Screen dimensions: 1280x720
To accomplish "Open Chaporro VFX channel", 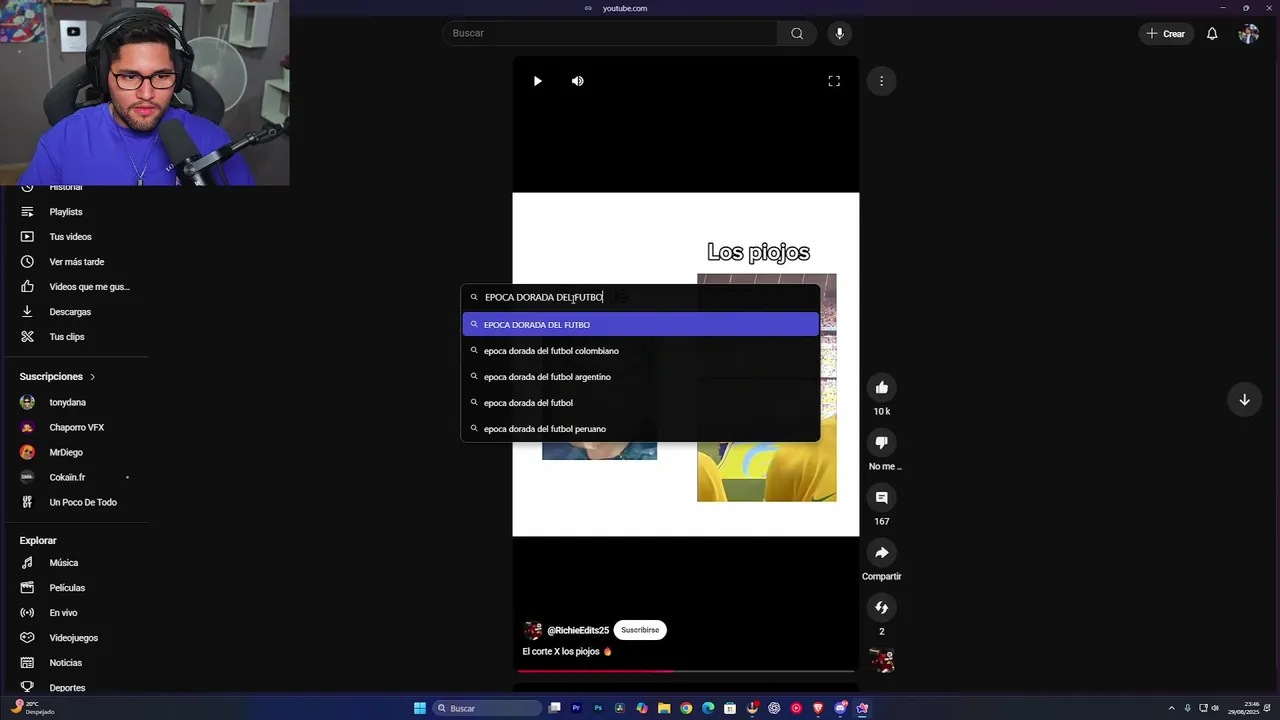I will pos(74,427).
